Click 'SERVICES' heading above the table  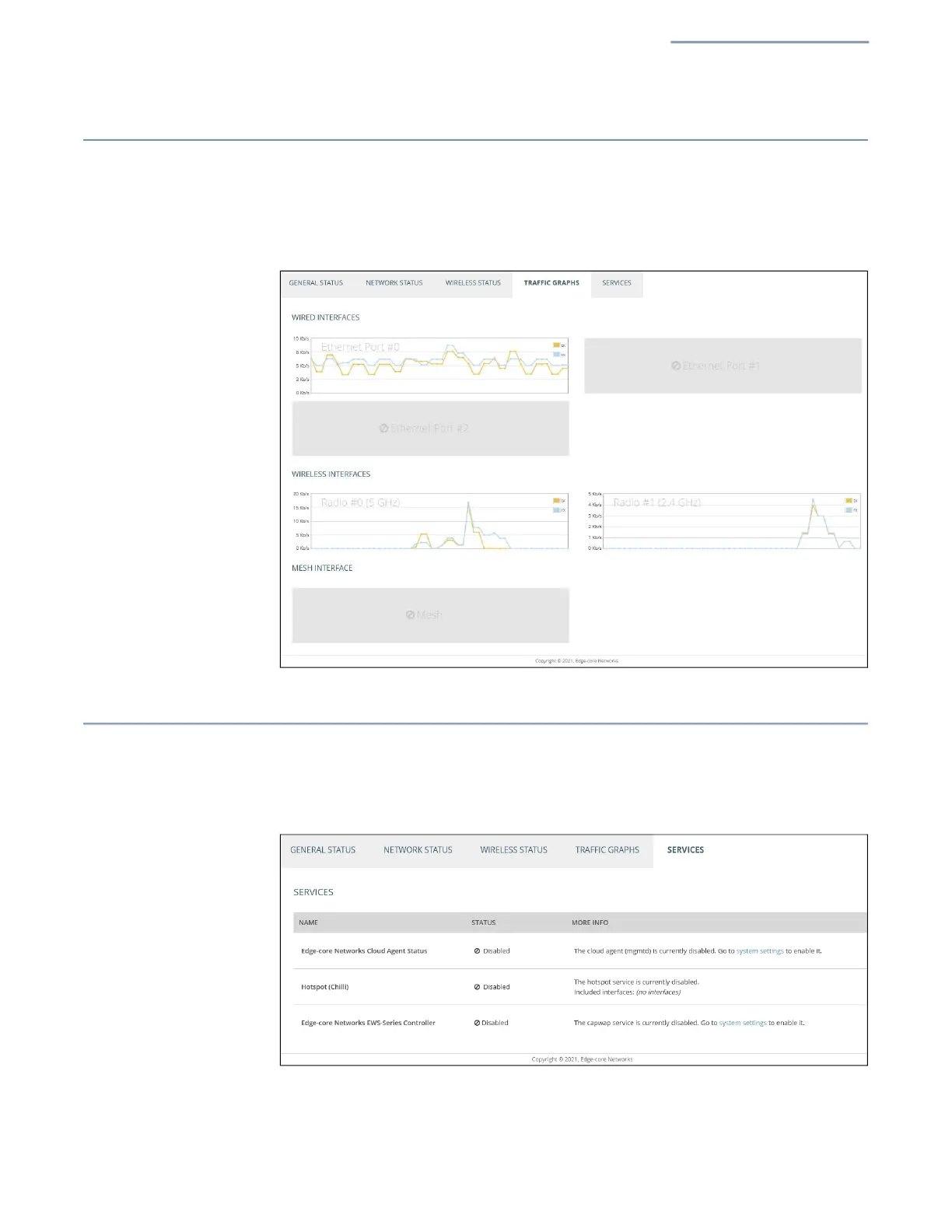tap(313, 892)
